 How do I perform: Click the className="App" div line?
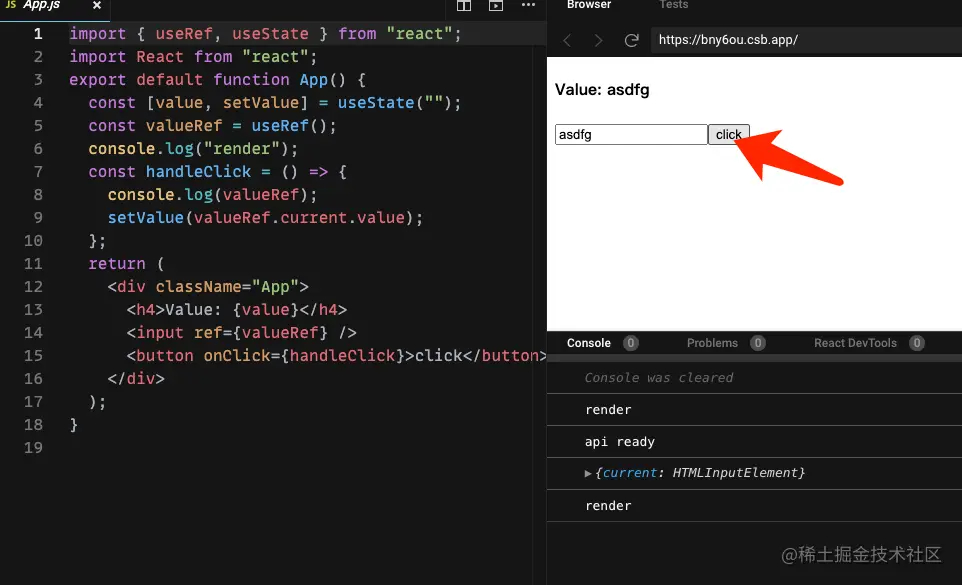pyautogui.click(x=208, y=286)
